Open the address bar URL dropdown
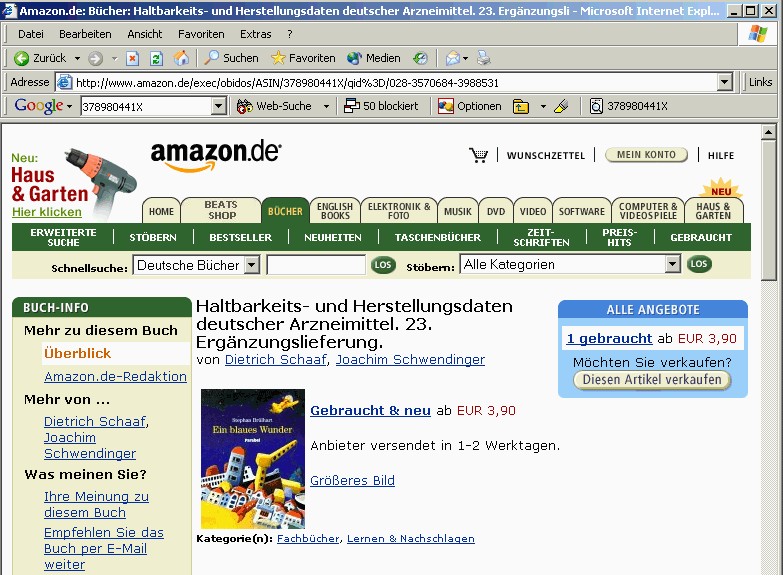The width and height of the screenshot is (783, 575). tap(725, 82)
